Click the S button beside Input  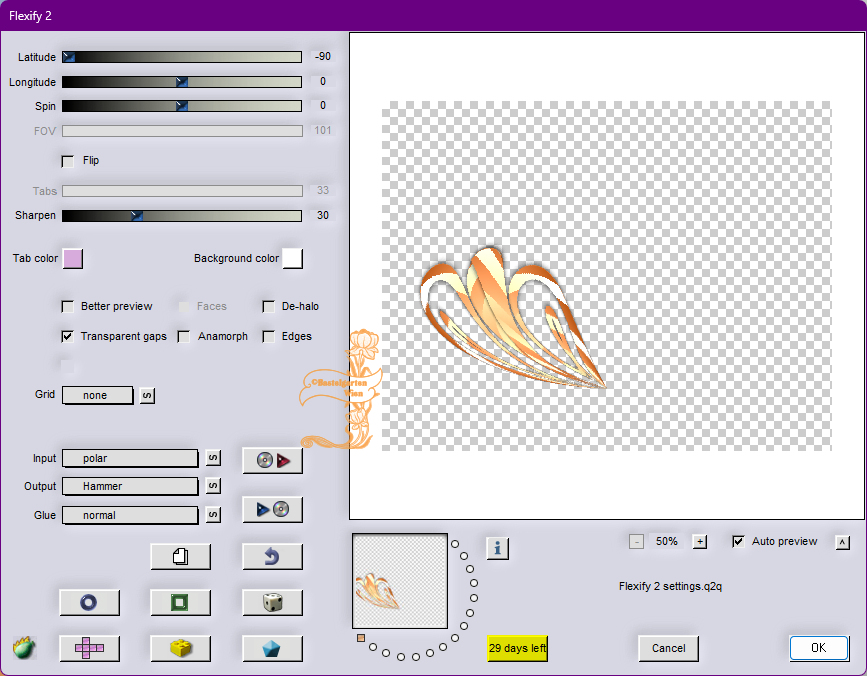click(213, 458)
